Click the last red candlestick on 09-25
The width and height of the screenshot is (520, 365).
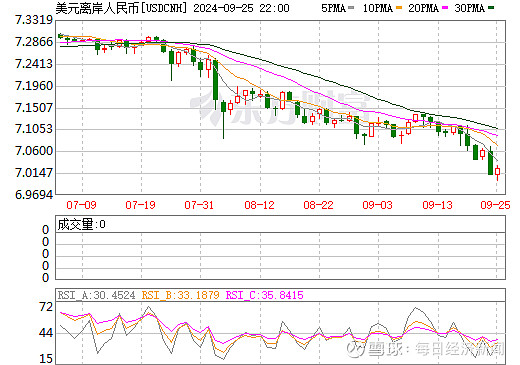497,172
